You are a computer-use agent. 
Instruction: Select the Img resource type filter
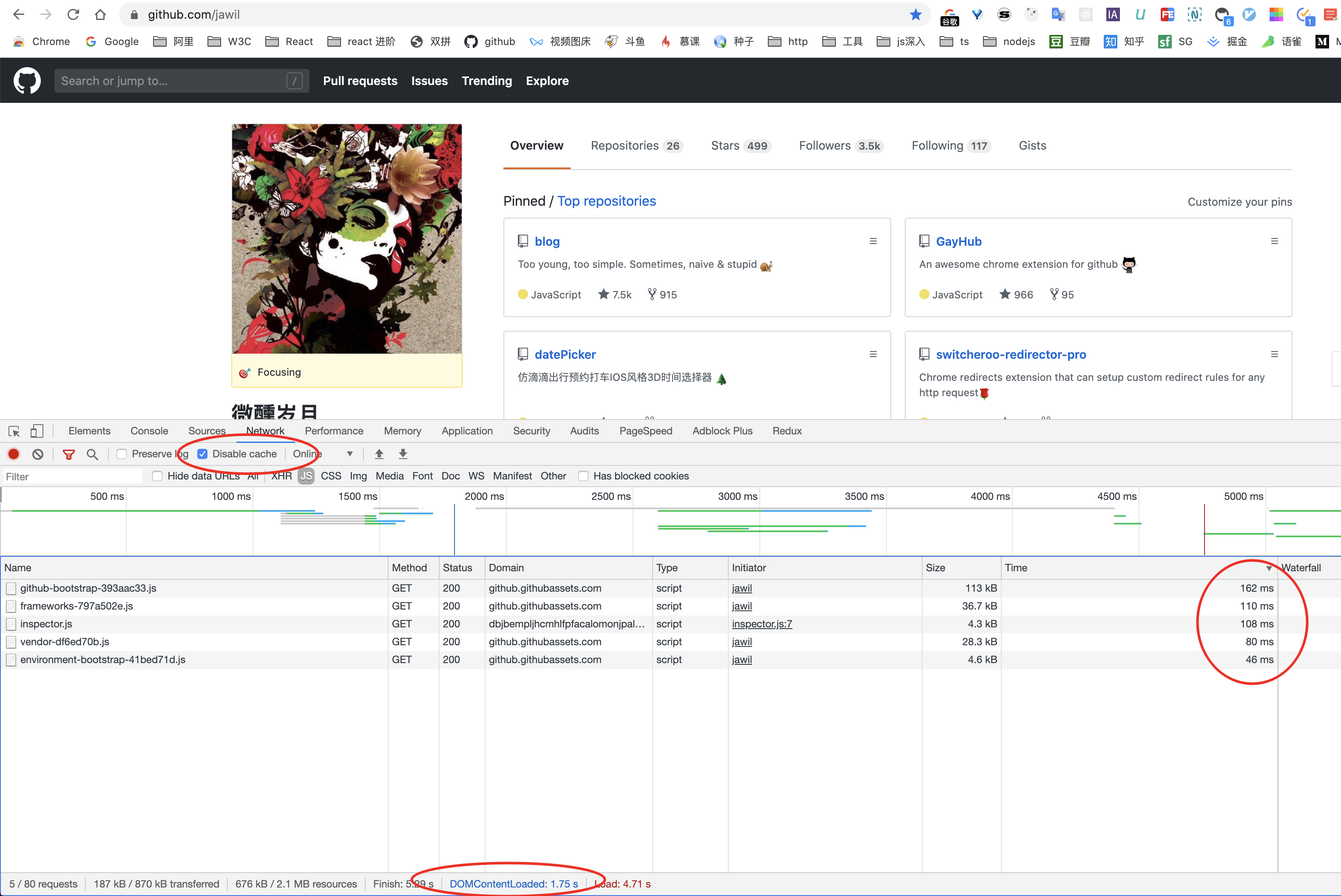[358, 476]
